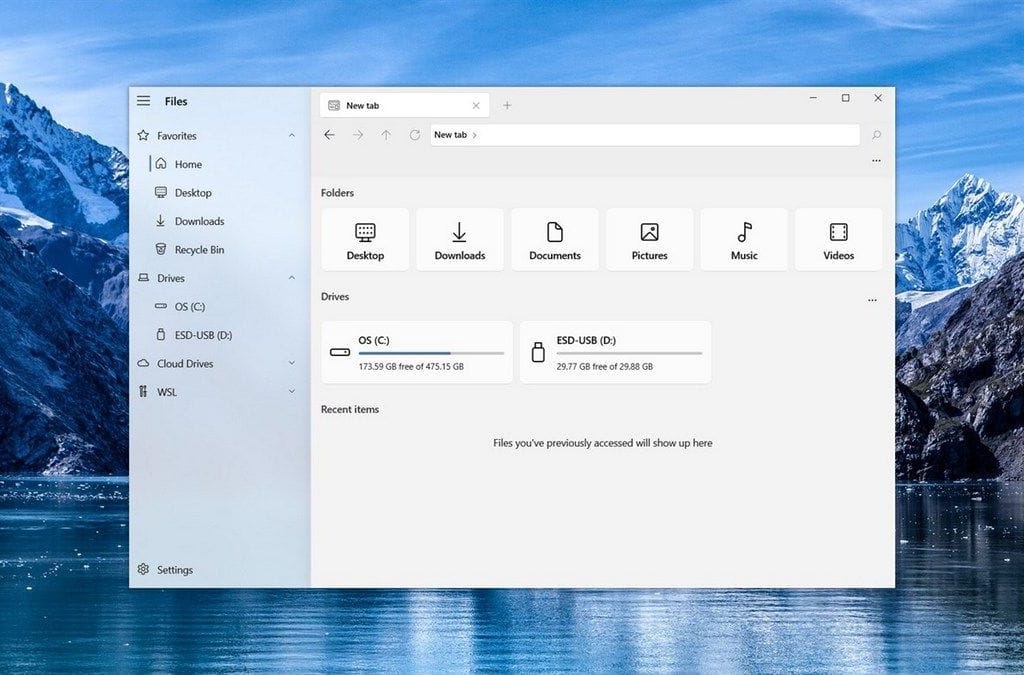Open Settings from the sidebar
Image resolution: width=1024 pixels, height=675 pixels.
pyautogui.click(x=166, y=569)
